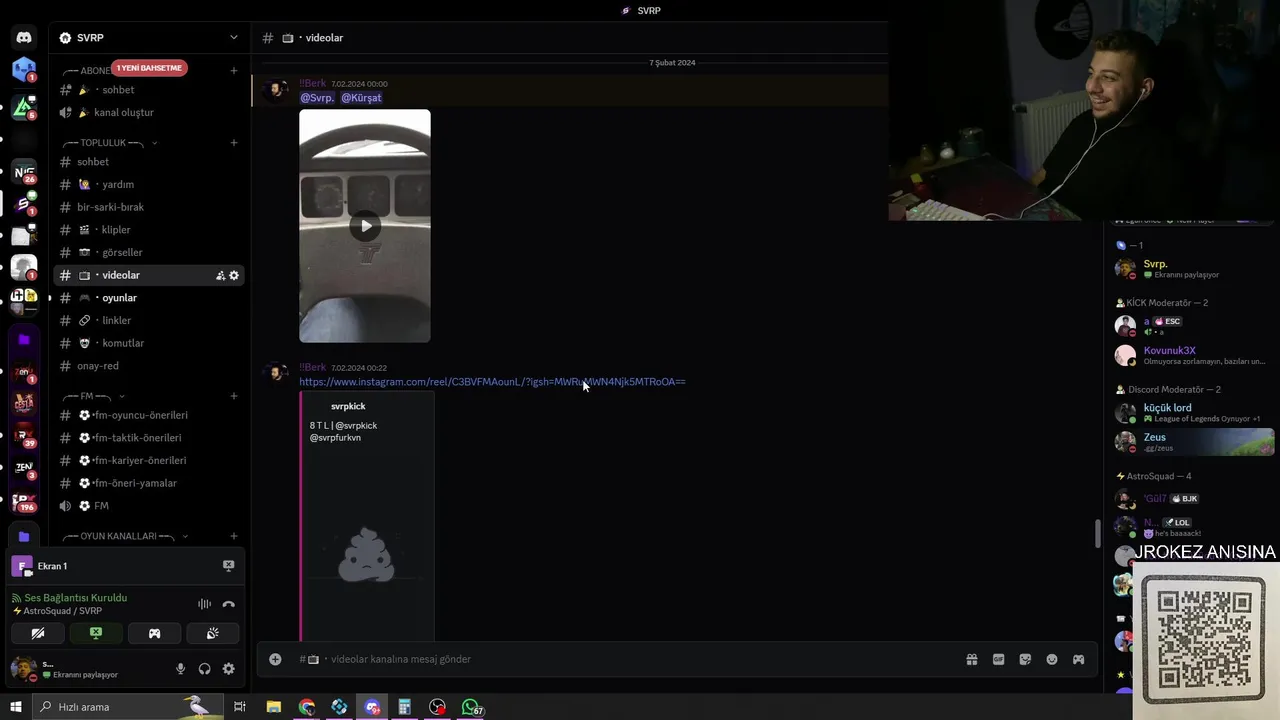Open fm-kariyer-önerileri channel

point(149,460)
